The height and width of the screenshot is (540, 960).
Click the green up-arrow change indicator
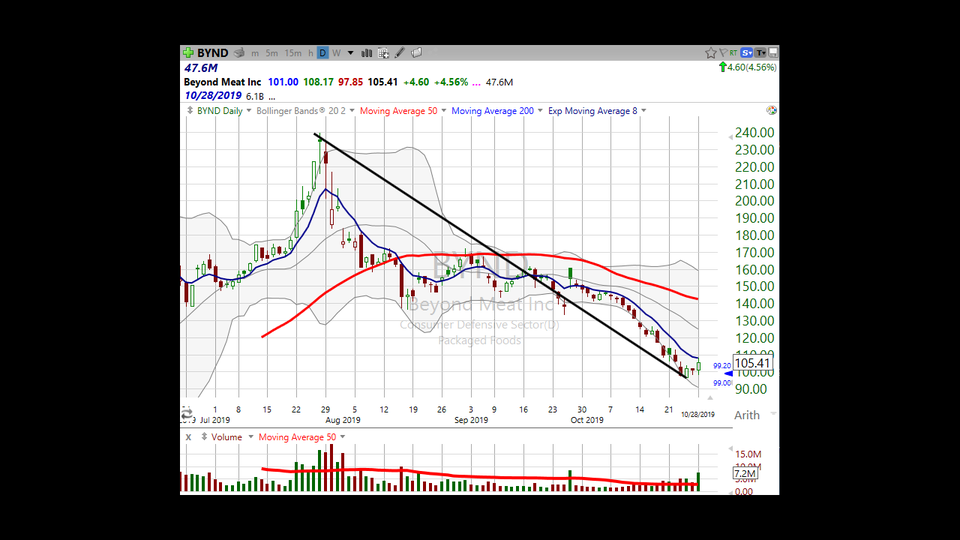(722, 67)
